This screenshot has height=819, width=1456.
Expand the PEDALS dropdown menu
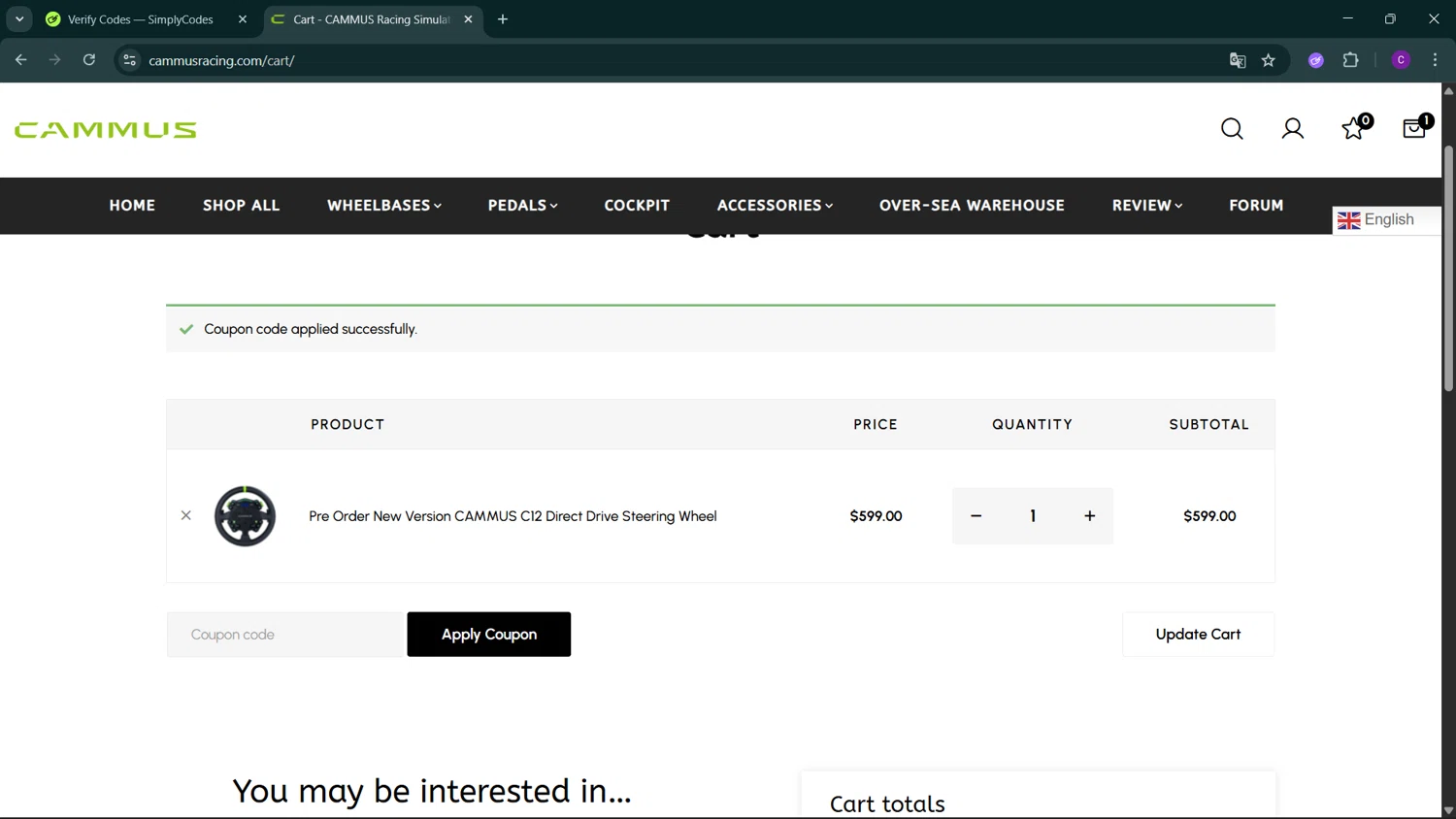(x=522, y=206)
